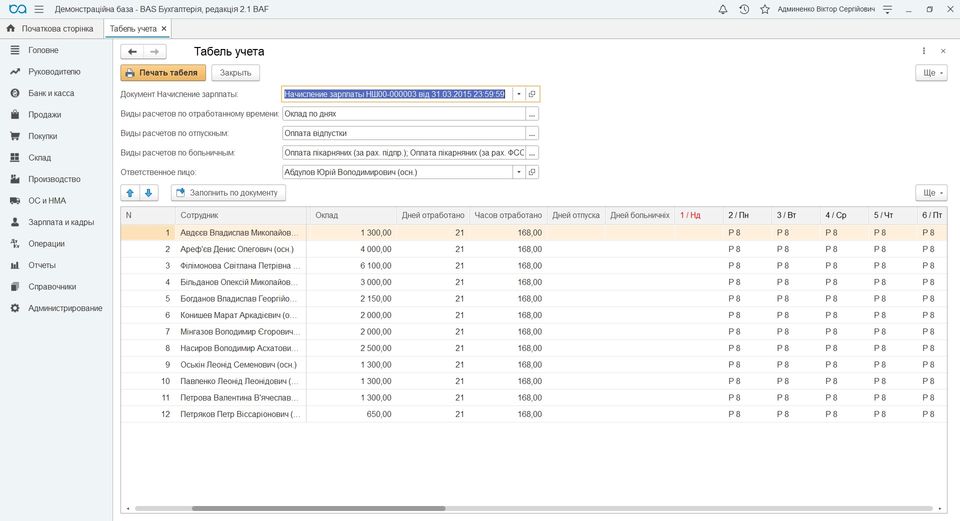Click Дней больничніх column header

[640, 216]
